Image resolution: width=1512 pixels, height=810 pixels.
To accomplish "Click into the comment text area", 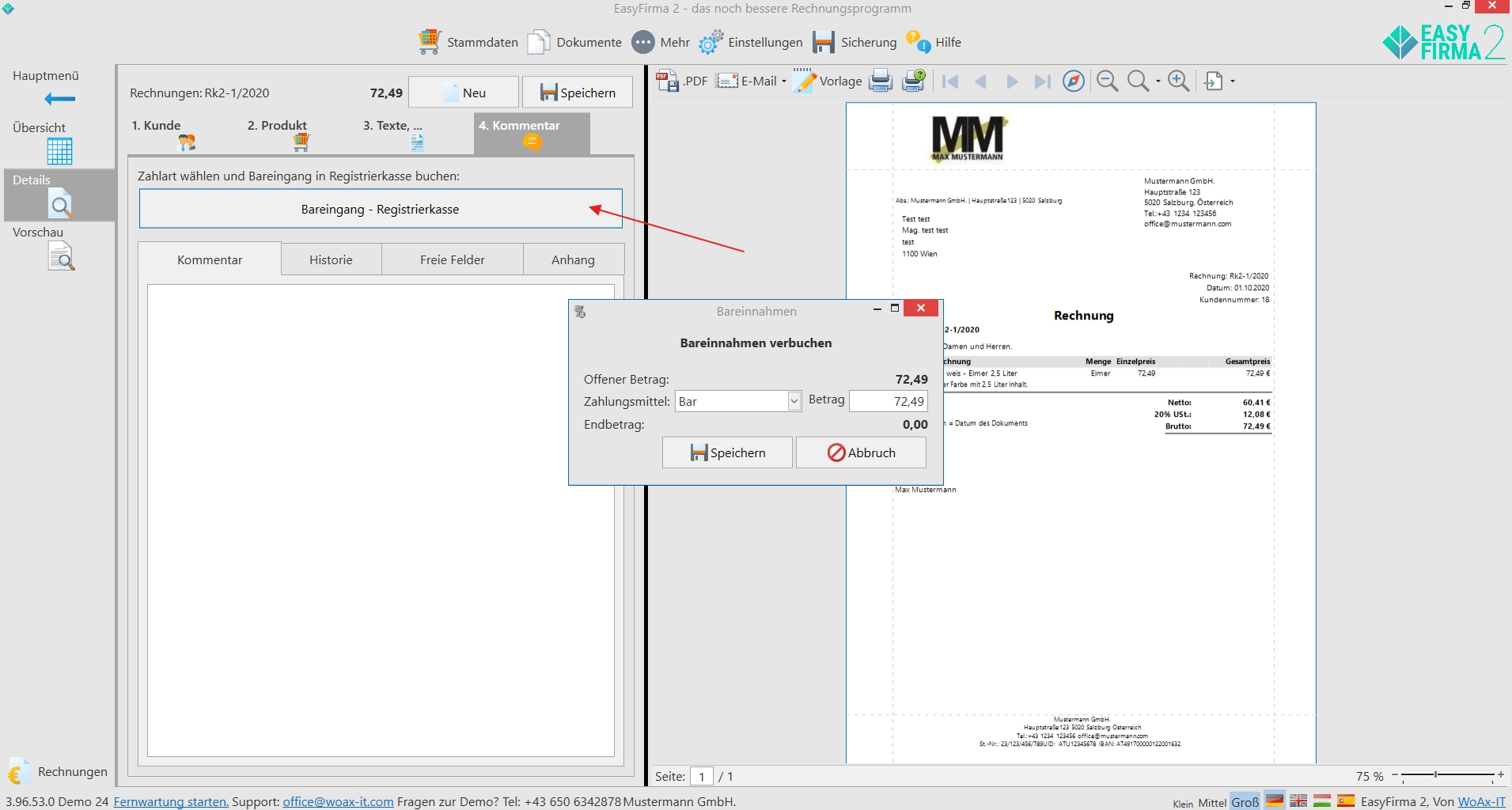I will [381, 520].
